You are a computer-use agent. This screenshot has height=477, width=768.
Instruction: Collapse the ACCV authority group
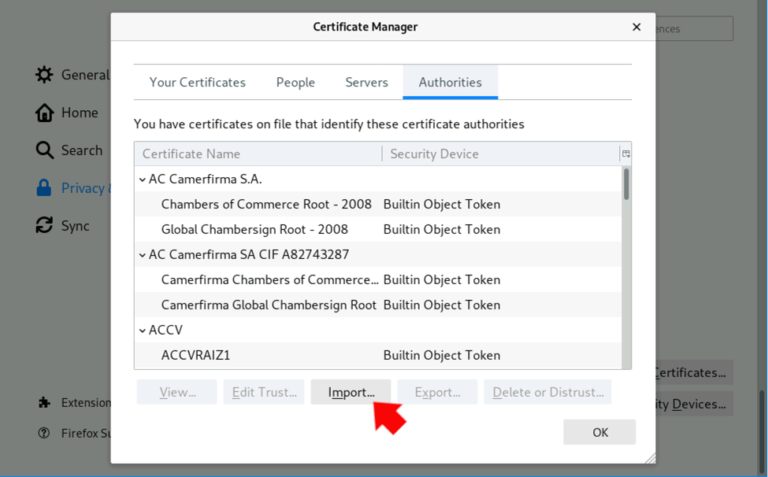(142, 330)
